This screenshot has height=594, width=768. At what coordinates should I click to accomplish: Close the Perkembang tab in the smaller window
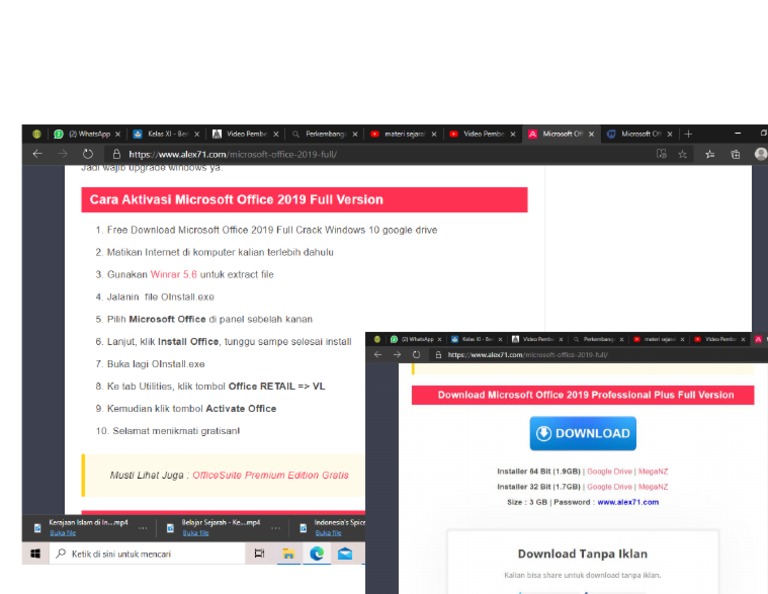622,339
